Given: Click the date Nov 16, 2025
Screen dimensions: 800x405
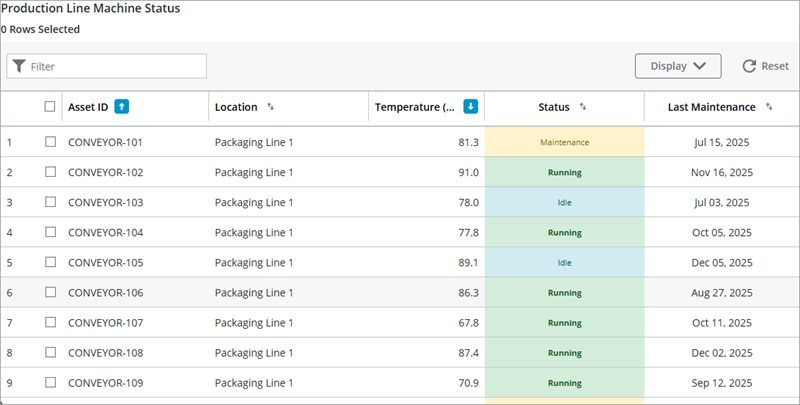Looking at the screenshot, I should pyautogui.click(x=721, y=172).
